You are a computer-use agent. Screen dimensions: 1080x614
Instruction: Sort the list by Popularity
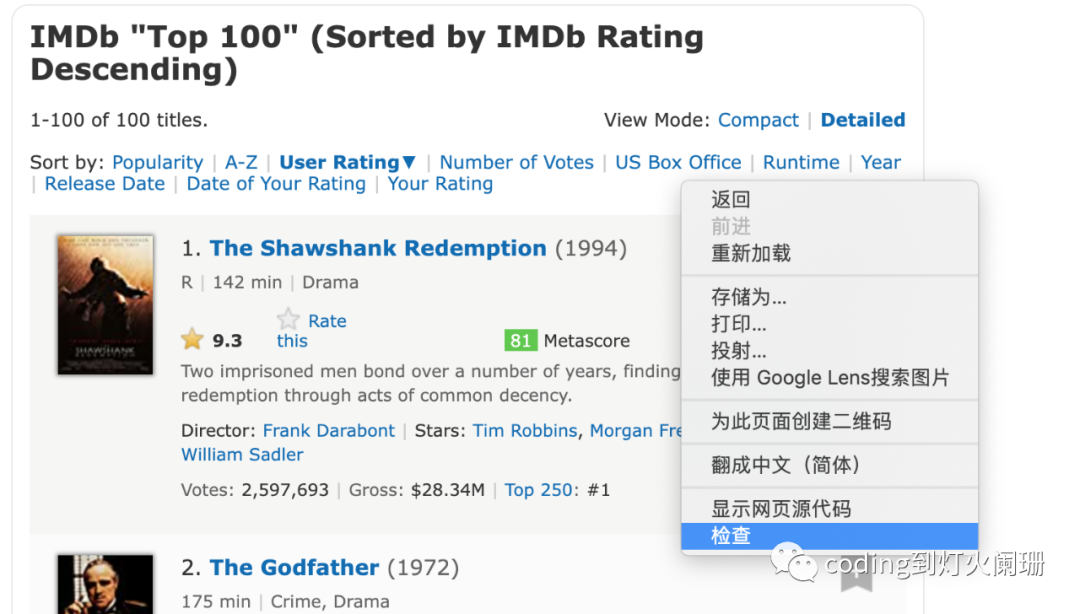coord(158,163)
